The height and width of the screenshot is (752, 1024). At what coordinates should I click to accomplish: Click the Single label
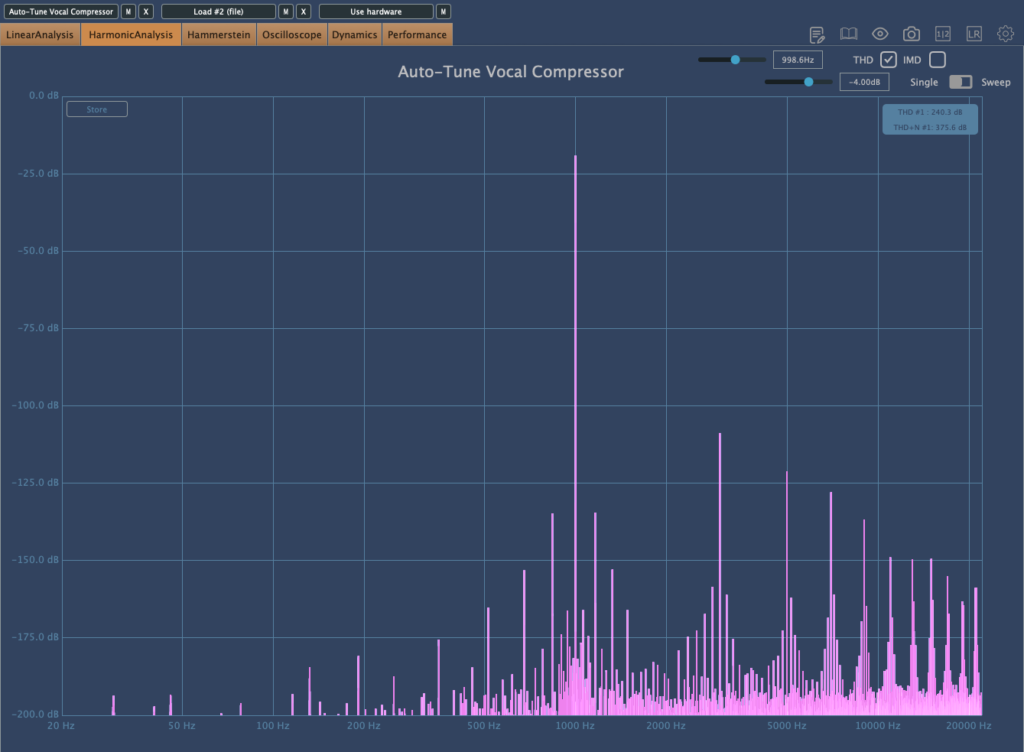click(x=923, y=82)
